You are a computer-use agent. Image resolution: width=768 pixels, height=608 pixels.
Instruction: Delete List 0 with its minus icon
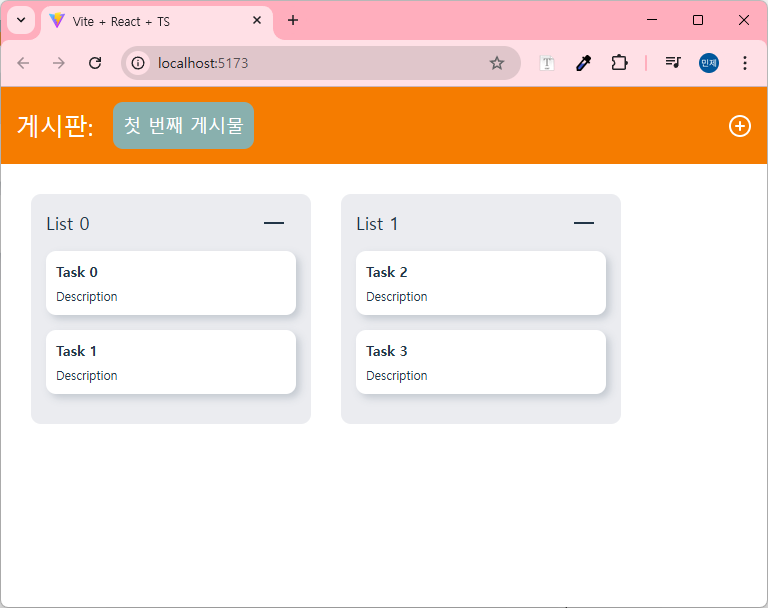click(x=274, y=223)
